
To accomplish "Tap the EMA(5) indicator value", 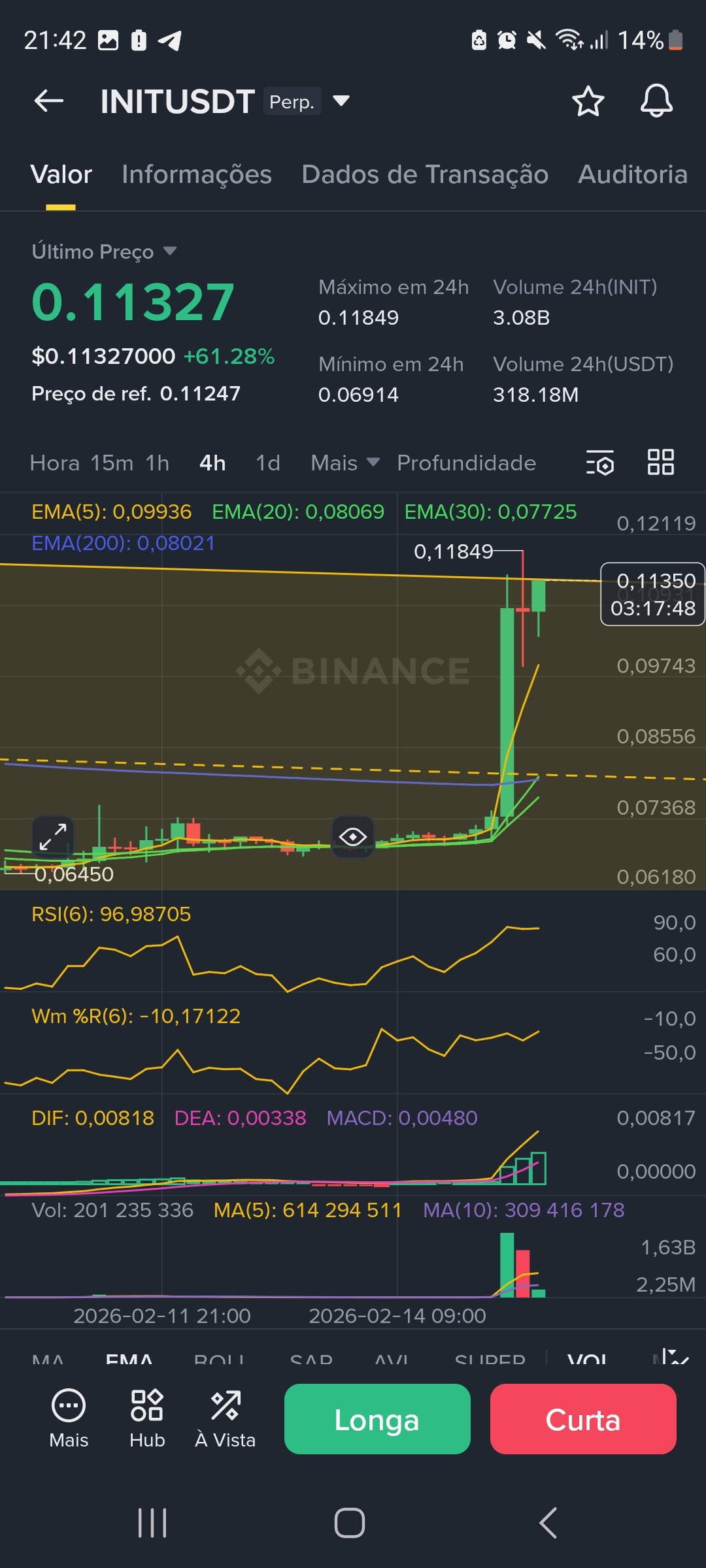I will [112, 512].
